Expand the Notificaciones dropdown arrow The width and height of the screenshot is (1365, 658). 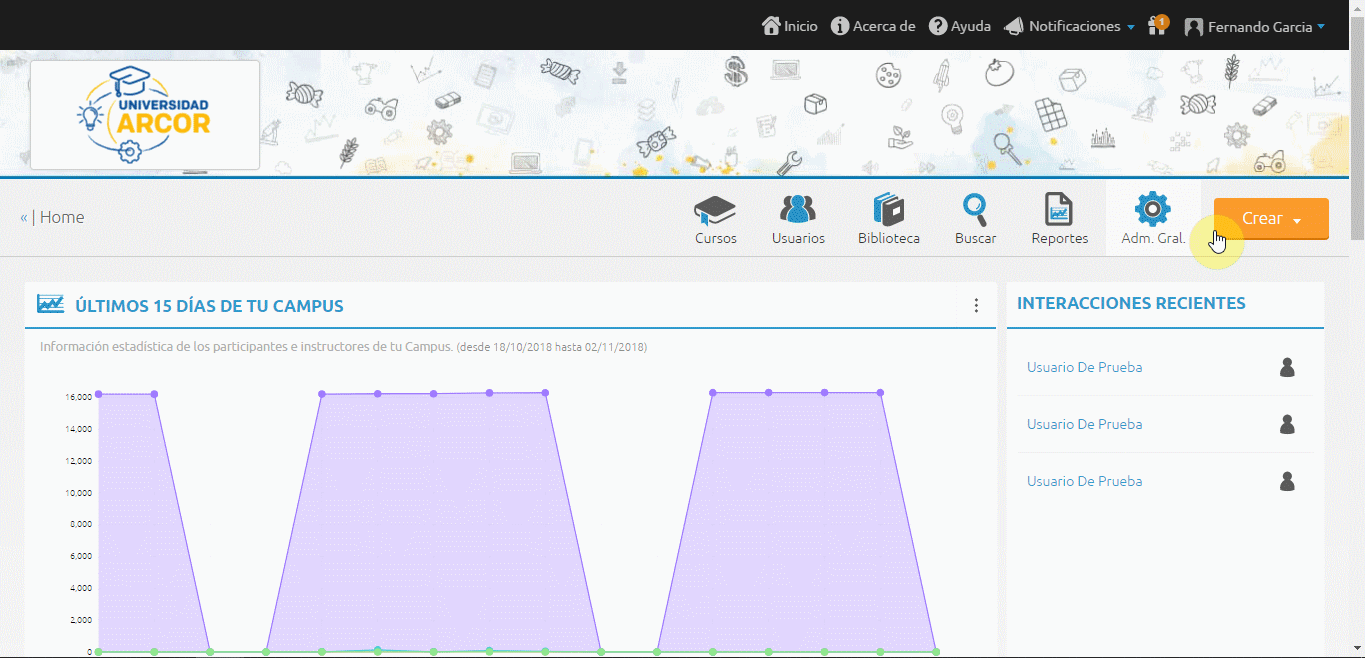coord(1131,27)
